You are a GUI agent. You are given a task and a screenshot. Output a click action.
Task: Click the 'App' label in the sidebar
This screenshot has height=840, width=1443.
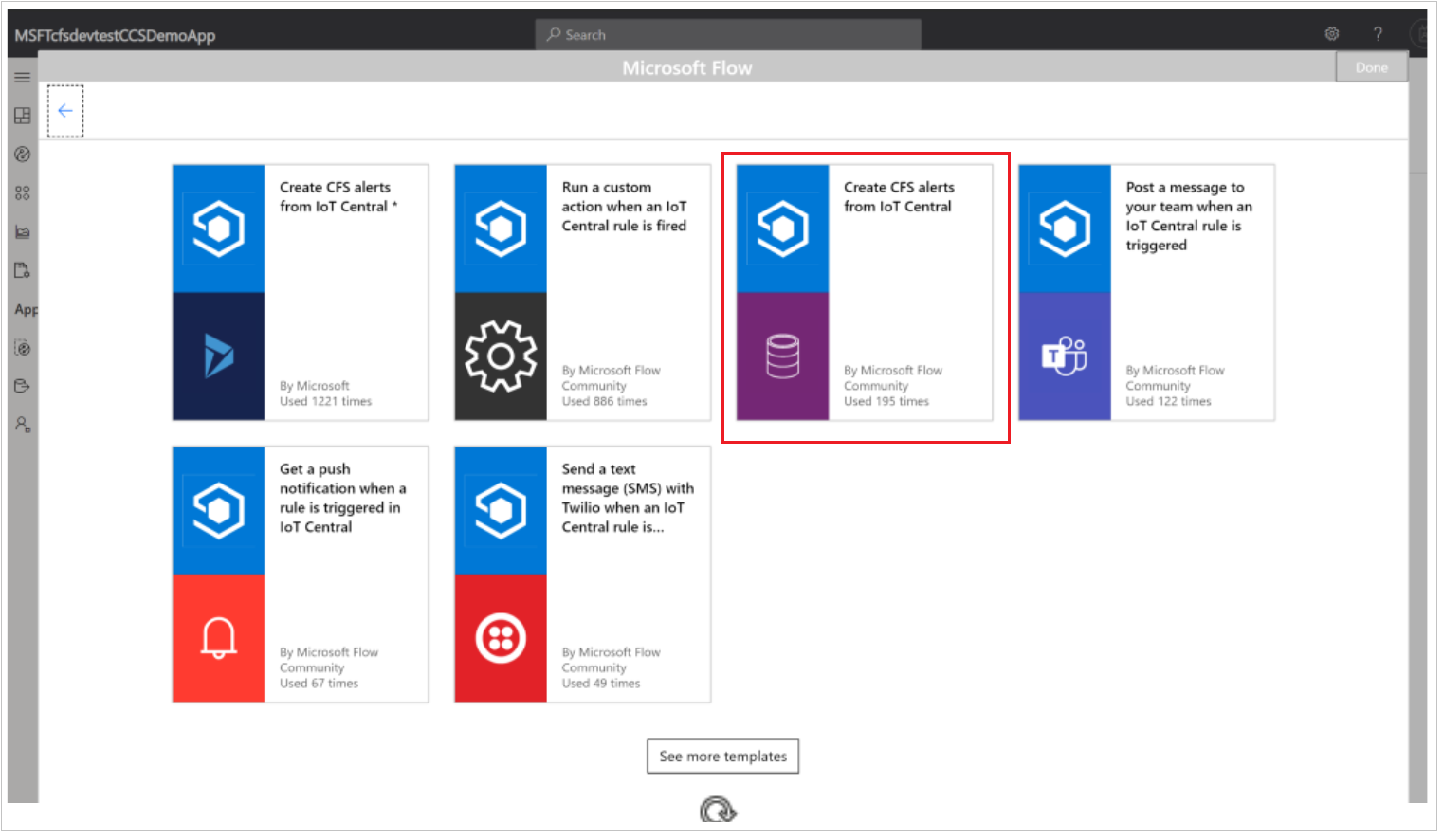(26, 310)
